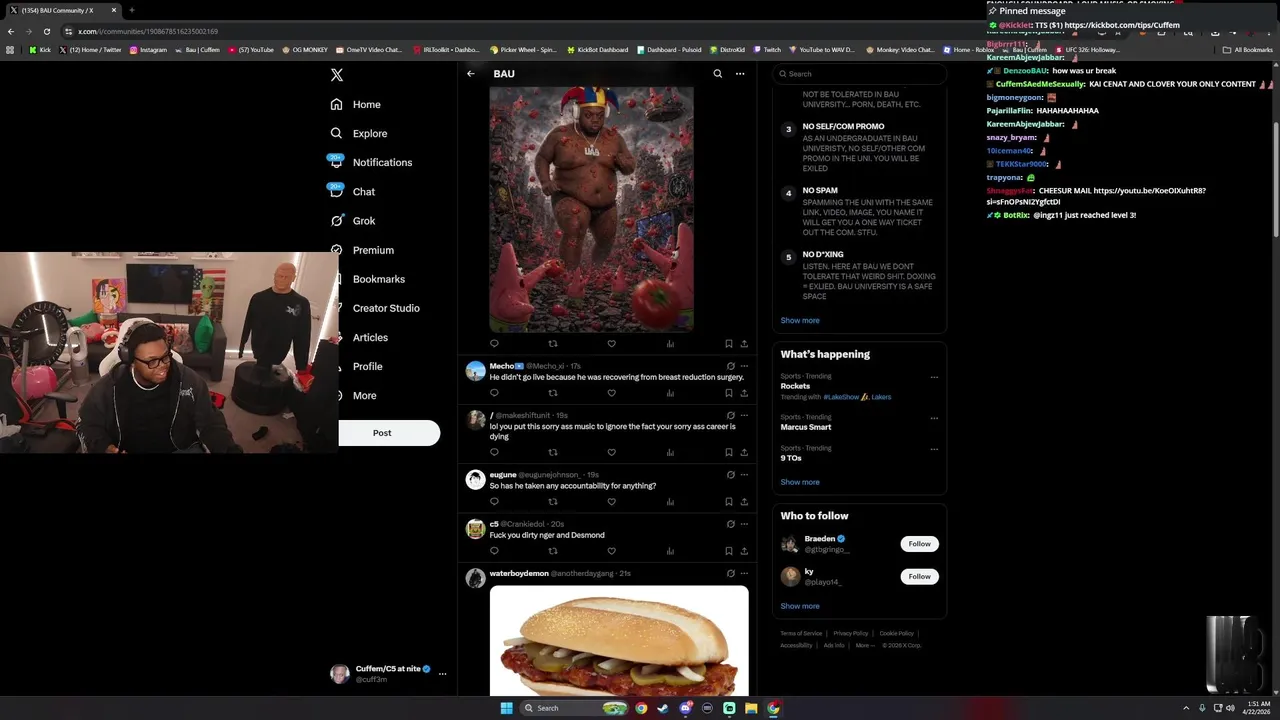Like eugune's accountability post

(611, 502)
